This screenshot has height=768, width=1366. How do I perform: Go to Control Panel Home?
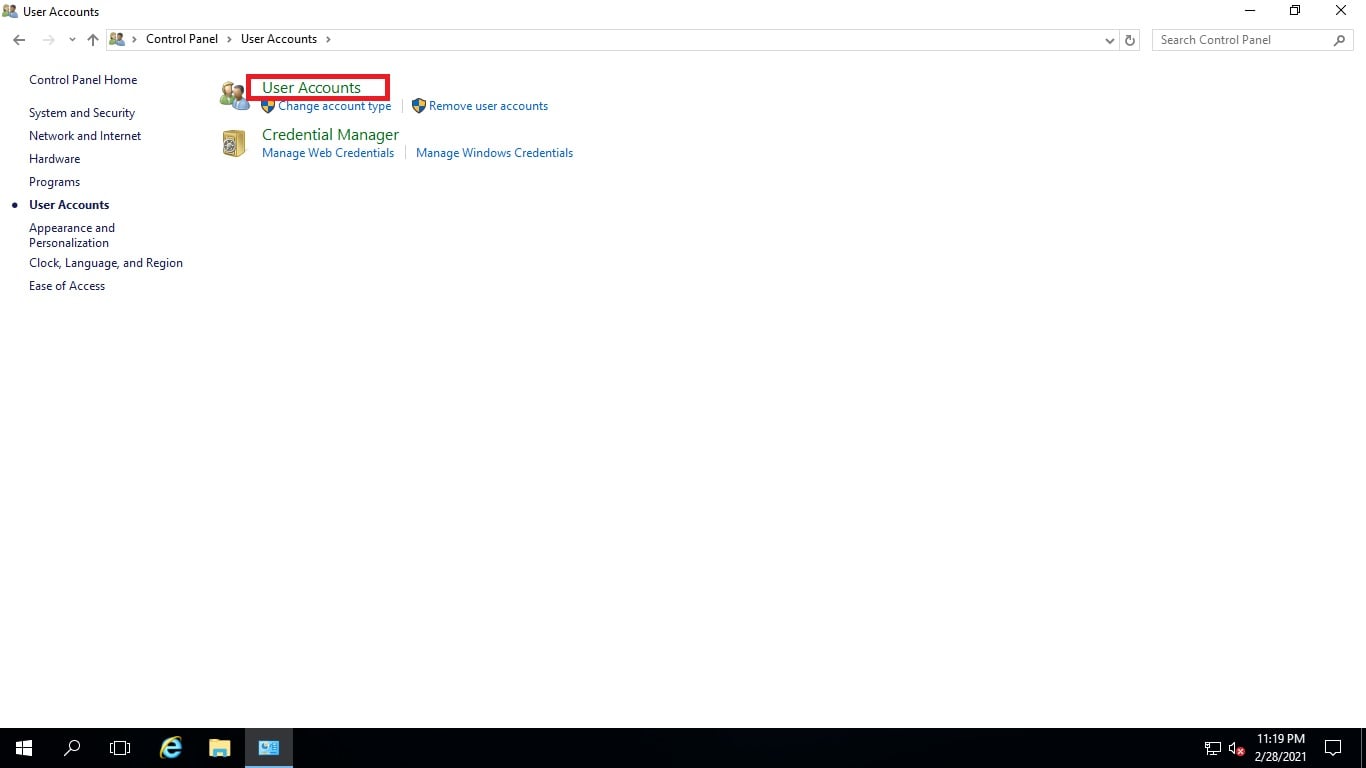coord(83,80)
